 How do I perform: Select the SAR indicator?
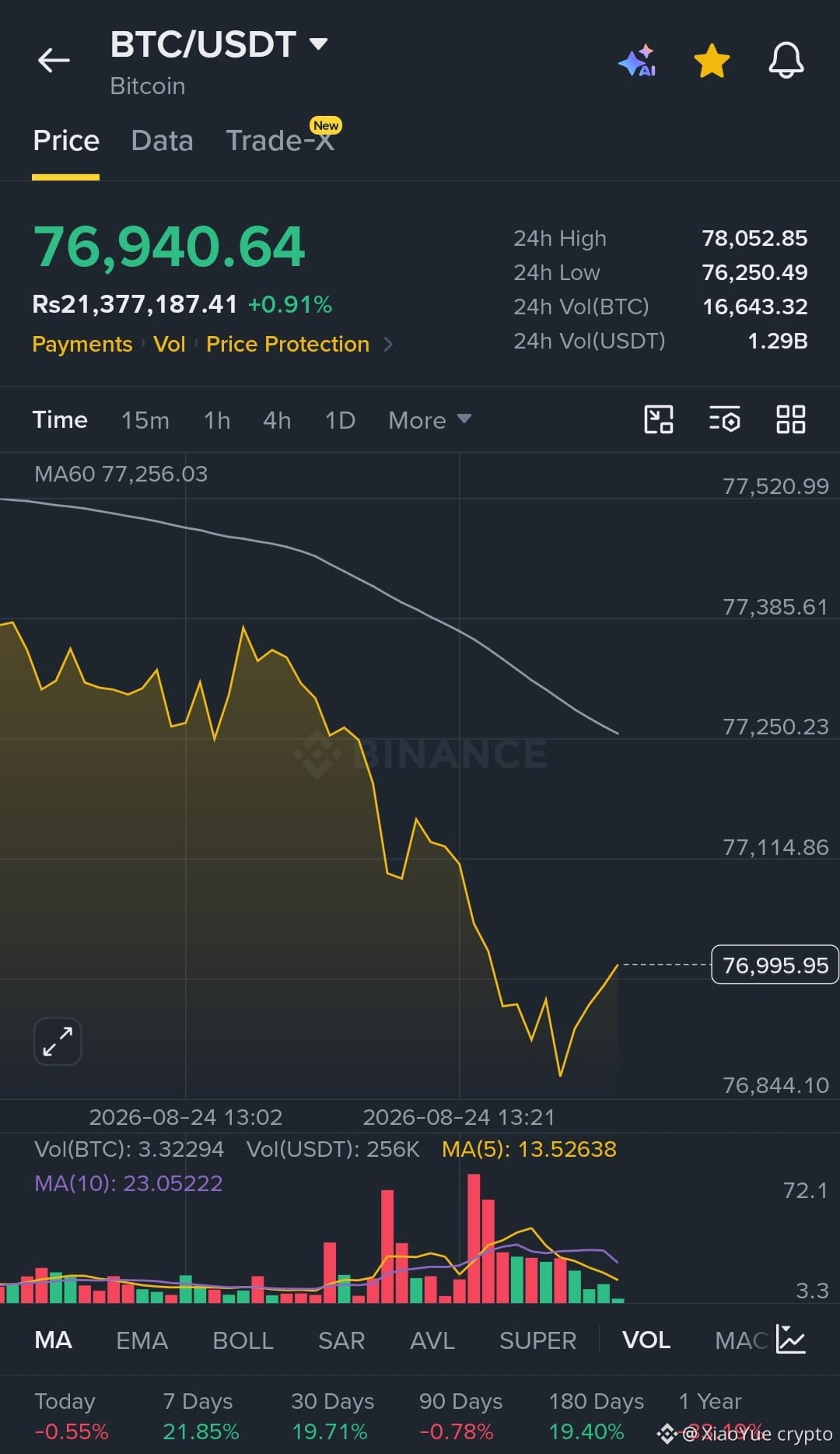coord(341,1340)
